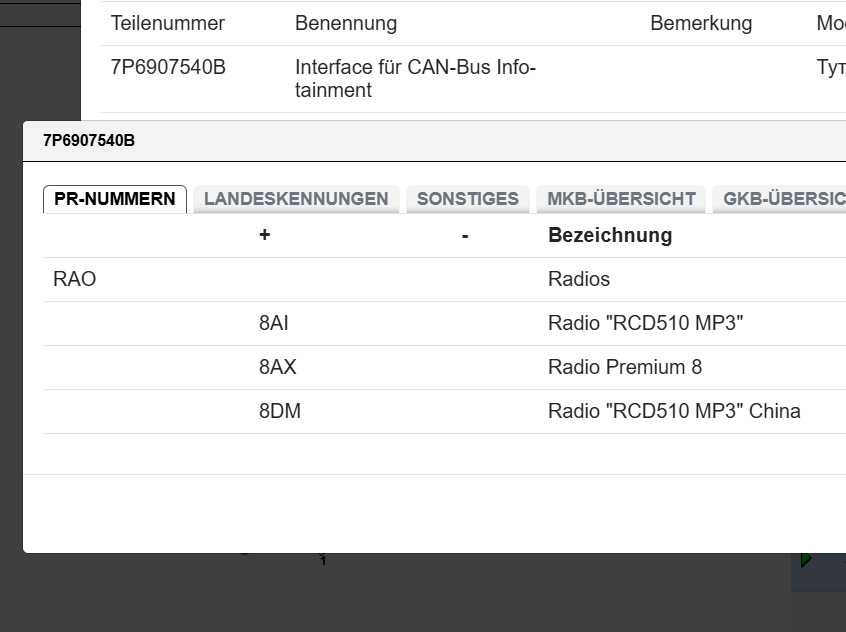Select the SONSTIGES tab
846x632 pixels.
[468, 199]
